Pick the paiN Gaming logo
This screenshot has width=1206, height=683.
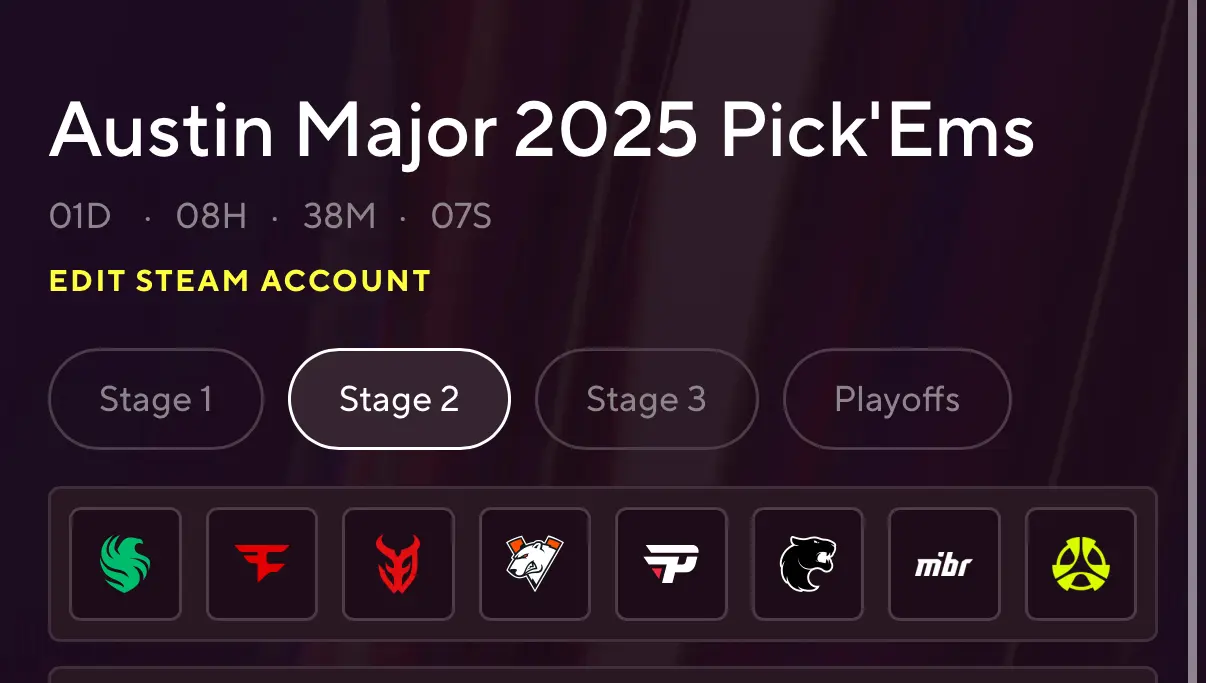tap(671, 564)
